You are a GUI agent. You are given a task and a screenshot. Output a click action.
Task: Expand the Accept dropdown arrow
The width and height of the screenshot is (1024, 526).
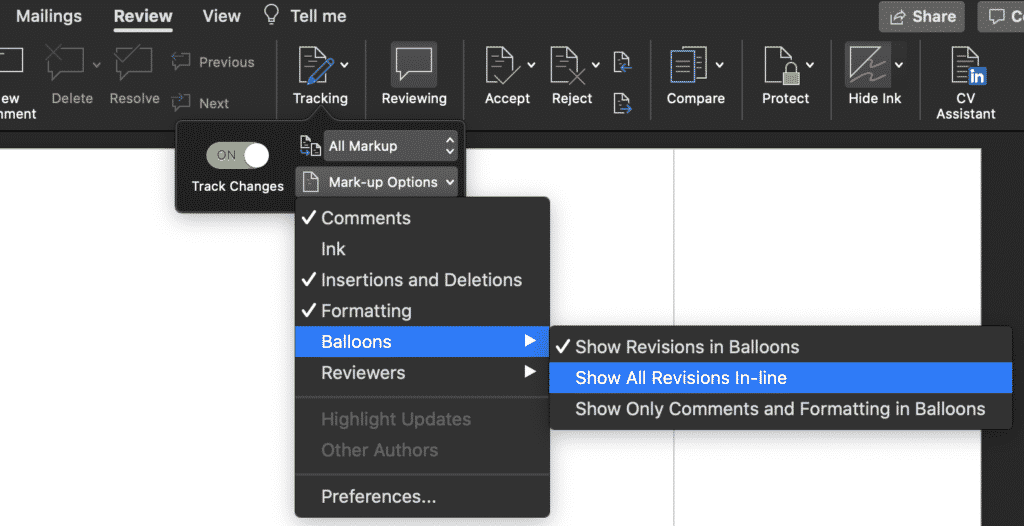click(x=531, y=65)
